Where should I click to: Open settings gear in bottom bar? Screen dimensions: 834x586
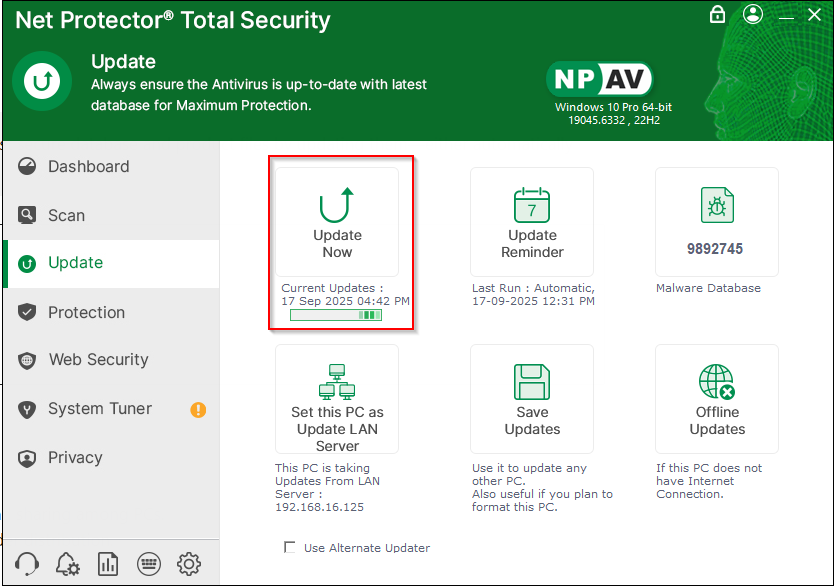[188, 563]
